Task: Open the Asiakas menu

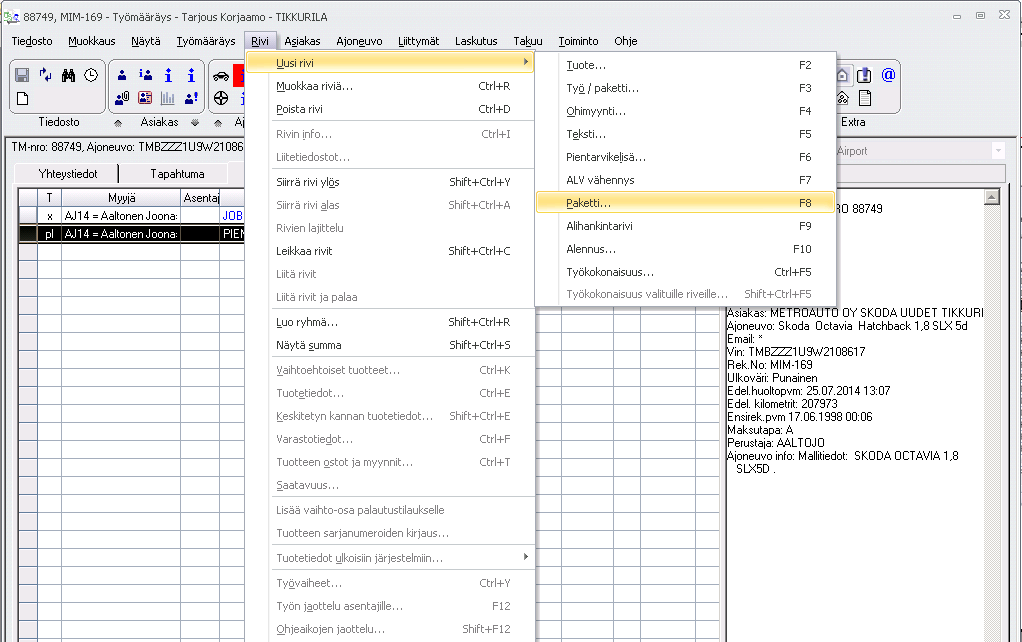Action: tap(302, 41)
